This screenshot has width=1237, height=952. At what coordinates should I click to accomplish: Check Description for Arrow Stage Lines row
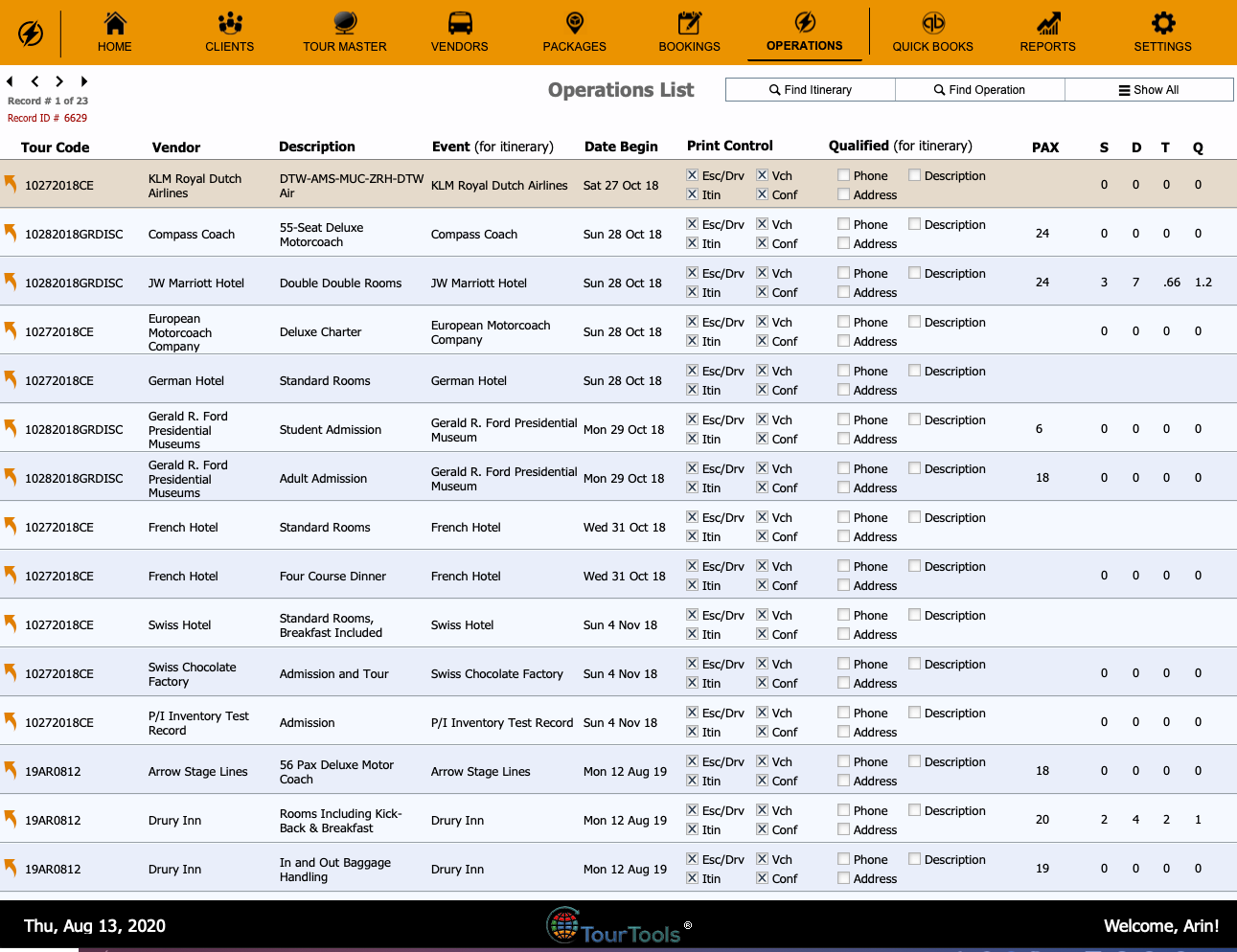[x=914, y=761]
